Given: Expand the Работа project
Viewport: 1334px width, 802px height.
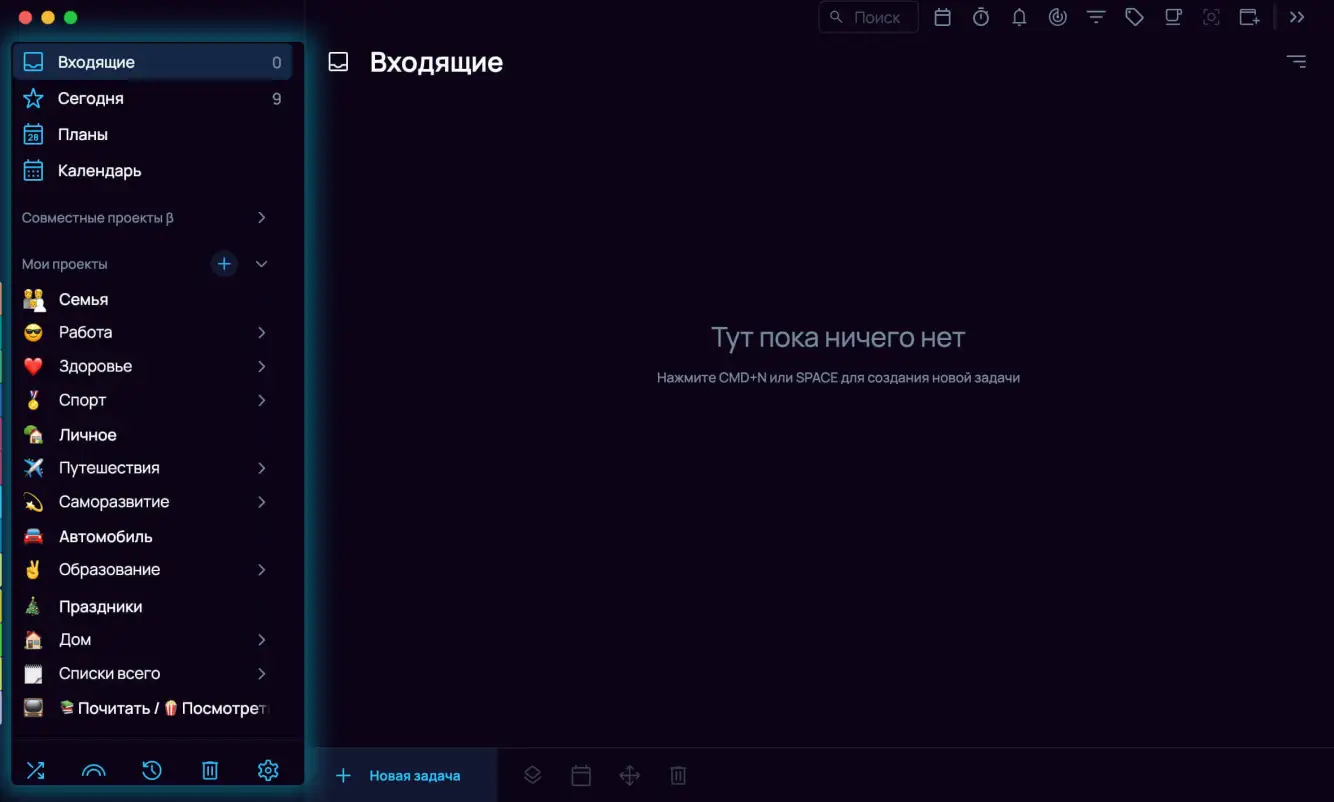Looking at the screenshot, I should (261, 332).
